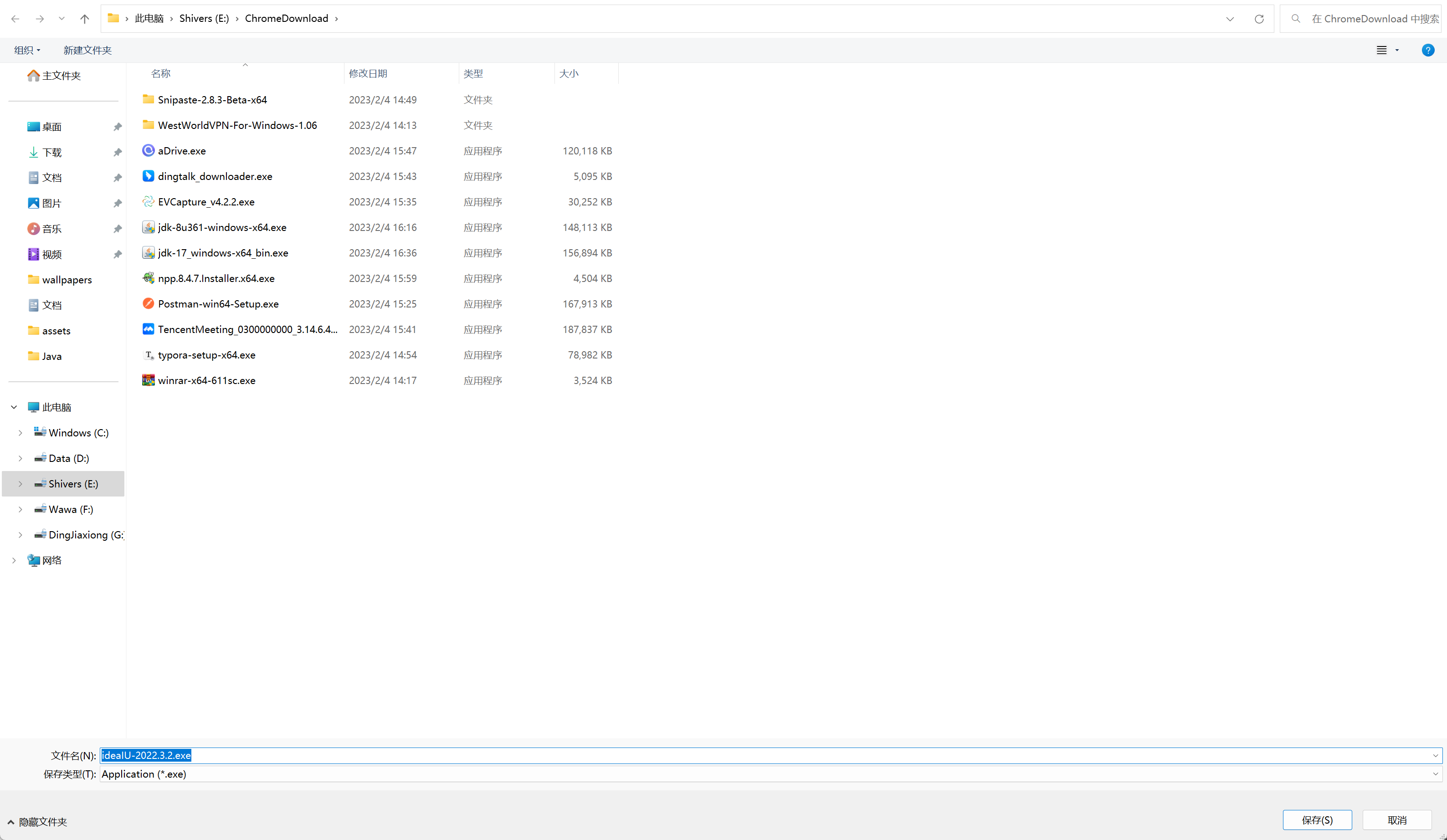The image size is (1447, 840).
Task: Expand the Wawa (F:) drive node
Action: 20,509
